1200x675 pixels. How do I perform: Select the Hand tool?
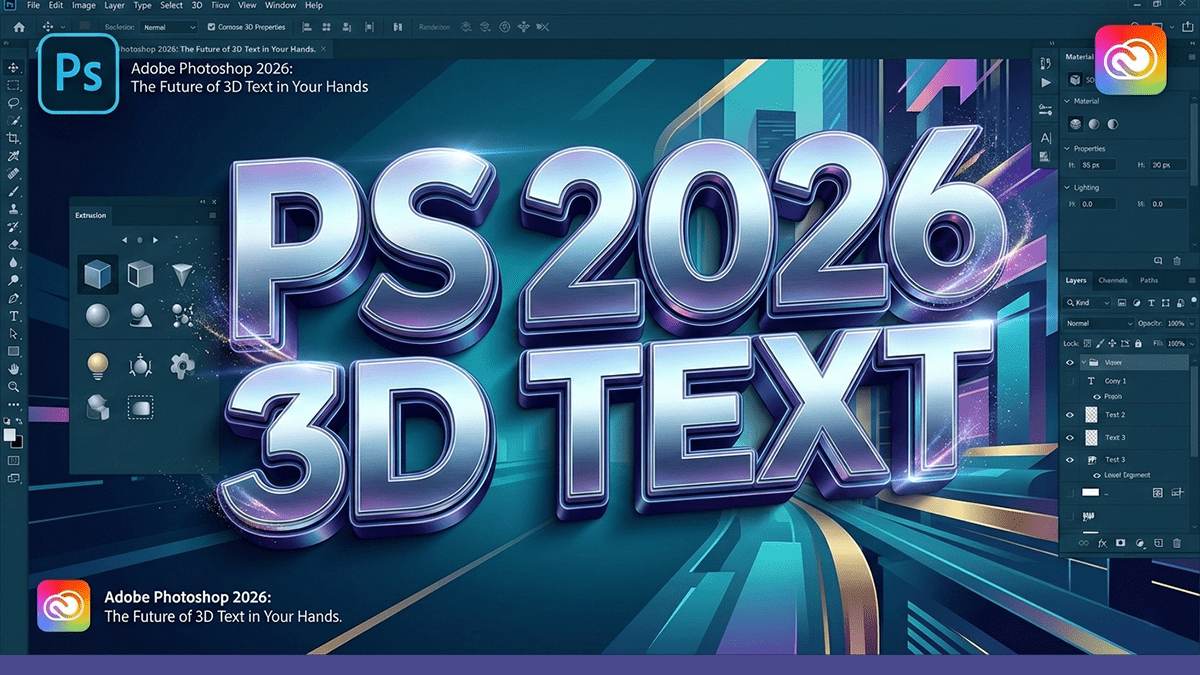point(14,368)
